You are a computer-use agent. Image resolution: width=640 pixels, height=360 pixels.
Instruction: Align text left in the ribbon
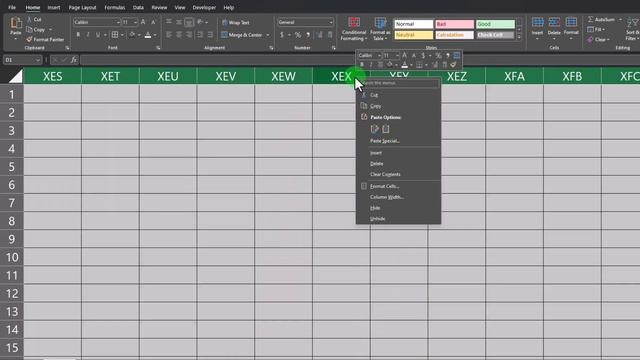(x=169, y=35)
